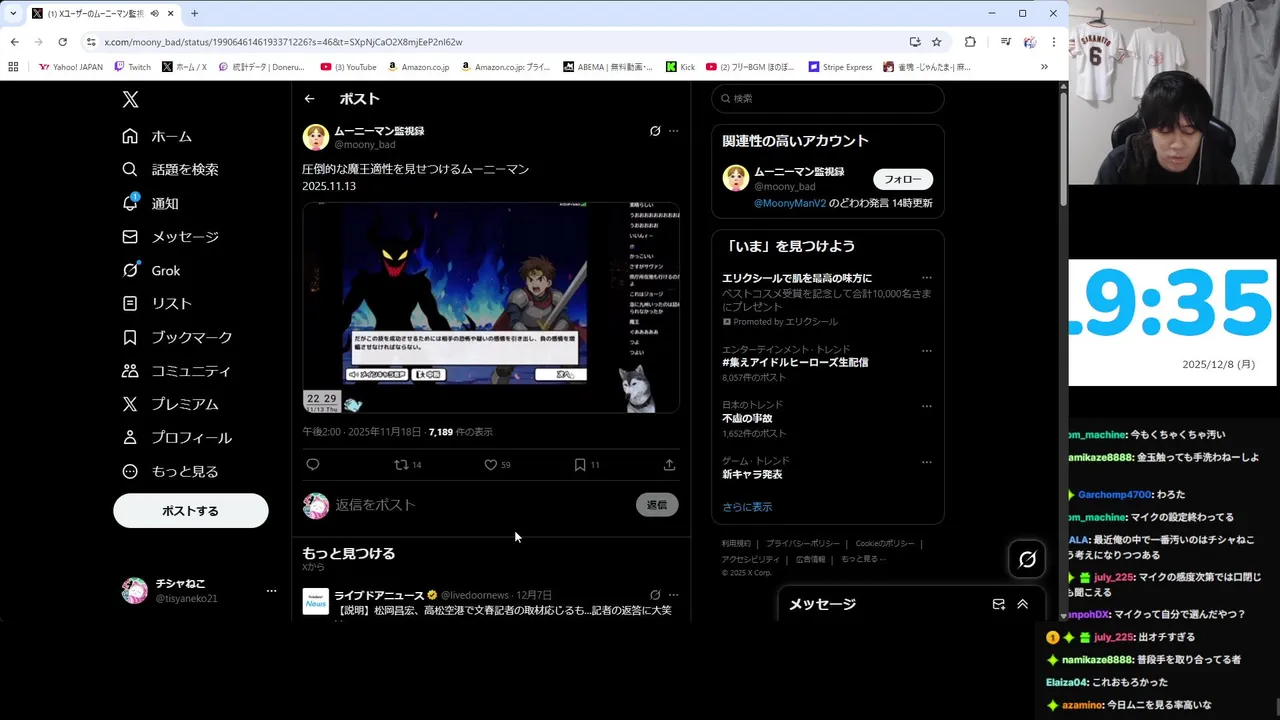Open Amazon.co.jp bookmark
This screenshot has width=1280, height=720.
[x=417, y=67]
